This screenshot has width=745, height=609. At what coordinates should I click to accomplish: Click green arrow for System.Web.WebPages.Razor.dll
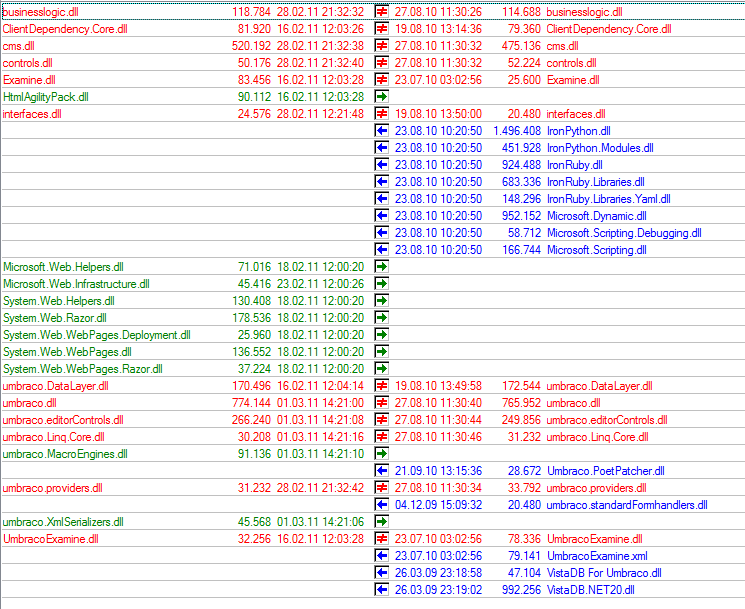coord(382,369)
